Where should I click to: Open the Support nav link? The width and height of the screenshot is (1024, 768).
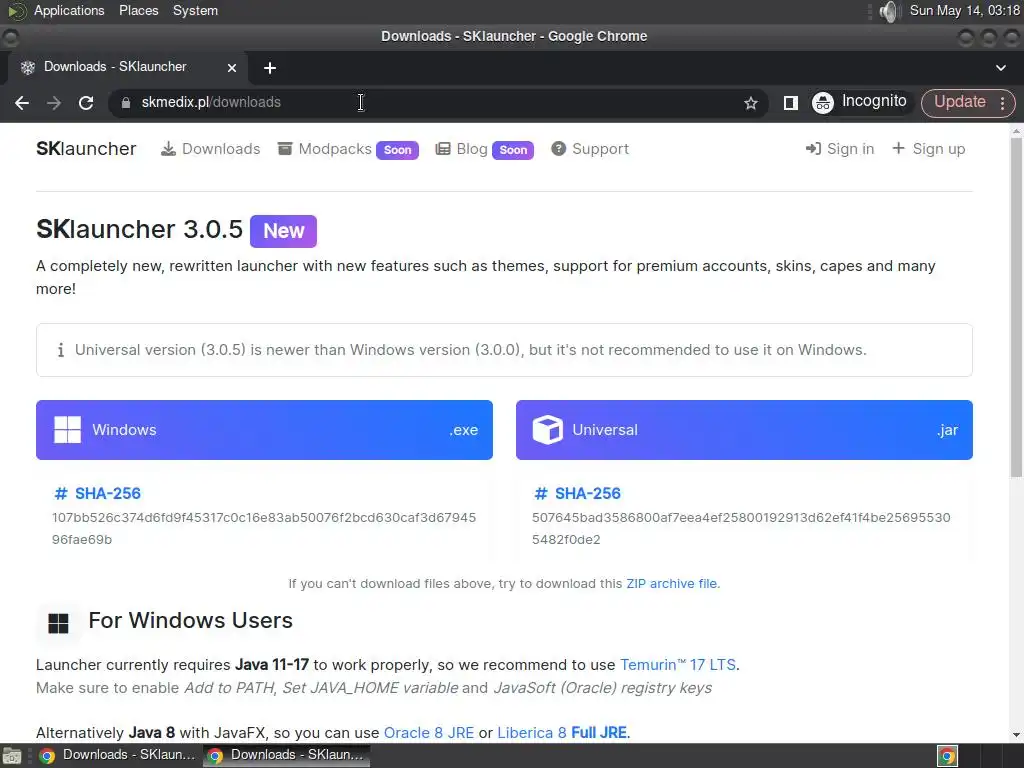click(x=590, y=149)
